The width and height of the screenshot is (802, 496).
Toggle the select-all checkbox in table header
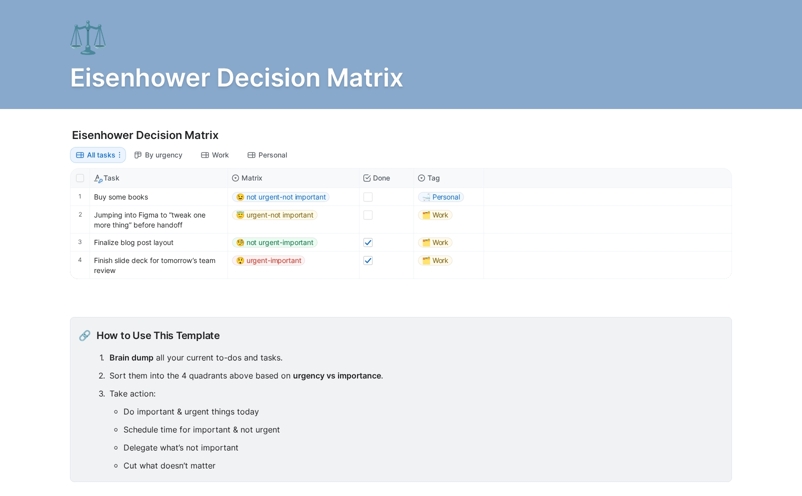click(x=80, y=178)
